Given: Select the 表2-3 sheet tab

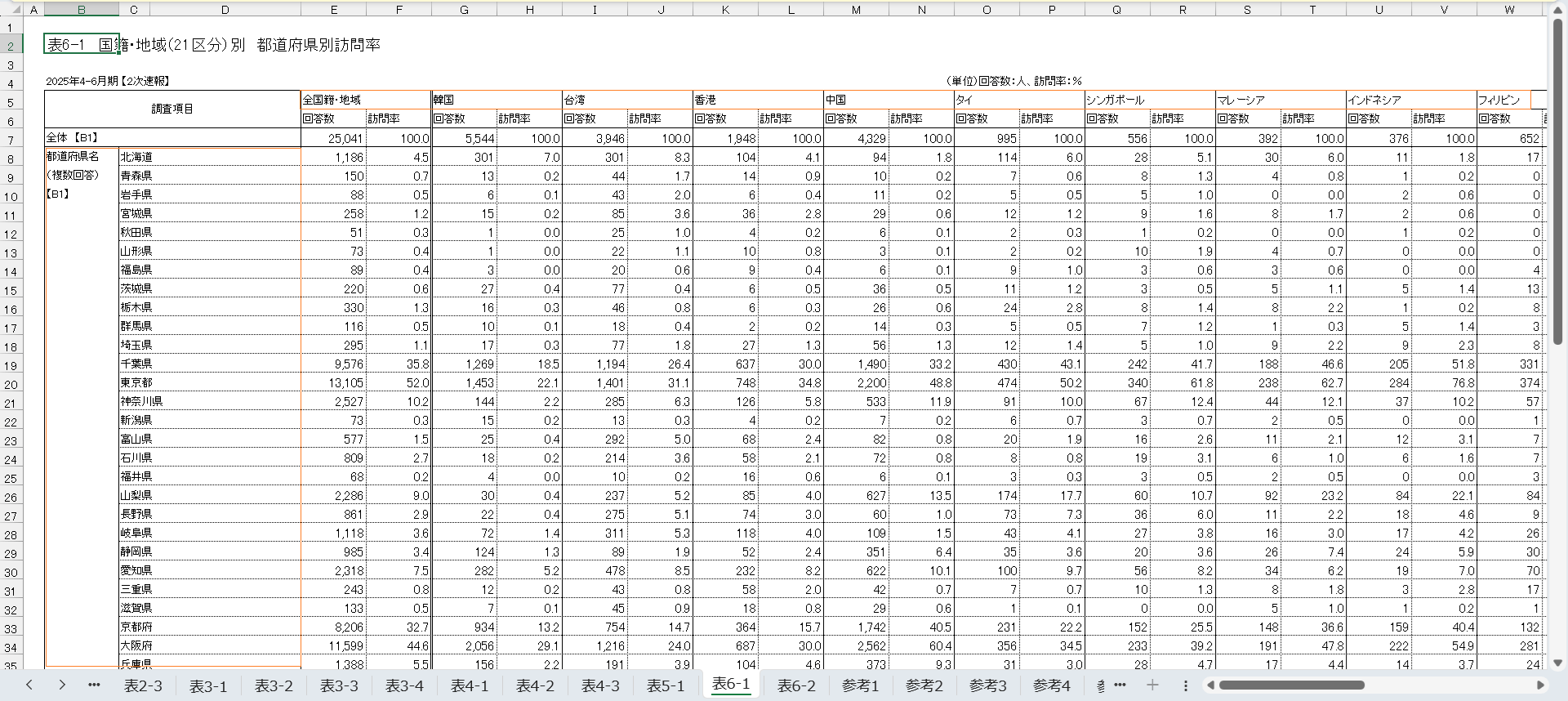Looking at the screenshot, I should [x=143, y=685].
